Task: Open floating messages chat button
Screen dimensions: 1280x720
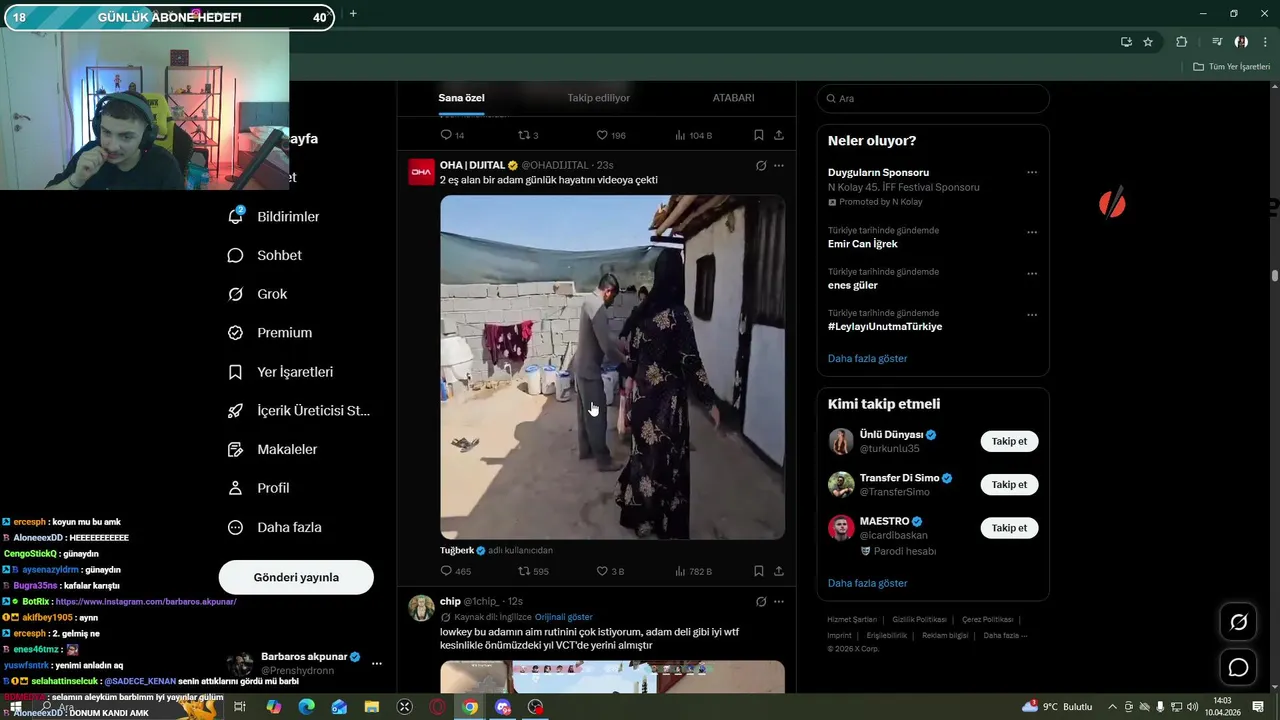Action: [1238, 667]
